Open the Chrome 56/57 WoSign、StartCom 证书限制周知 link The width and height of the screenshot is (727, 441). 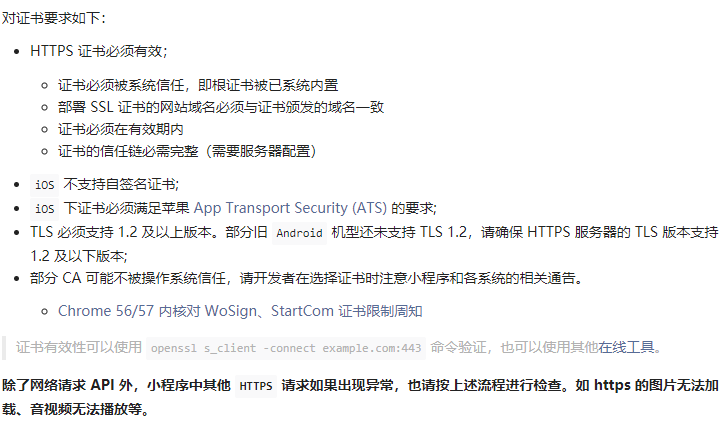[240, 311]
